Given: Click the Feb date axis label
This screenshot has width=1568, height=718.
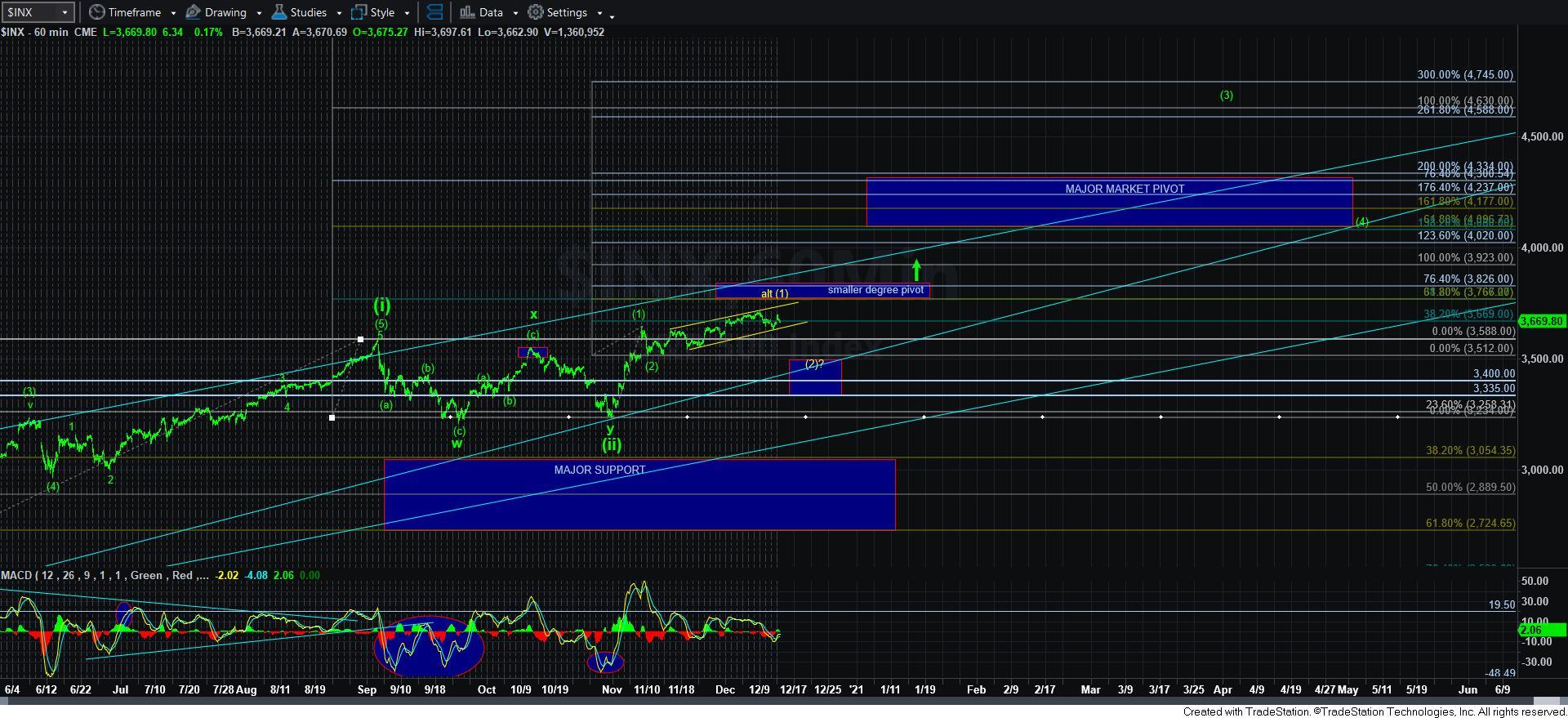Looking at the screenshot, I should click(976, 689).
